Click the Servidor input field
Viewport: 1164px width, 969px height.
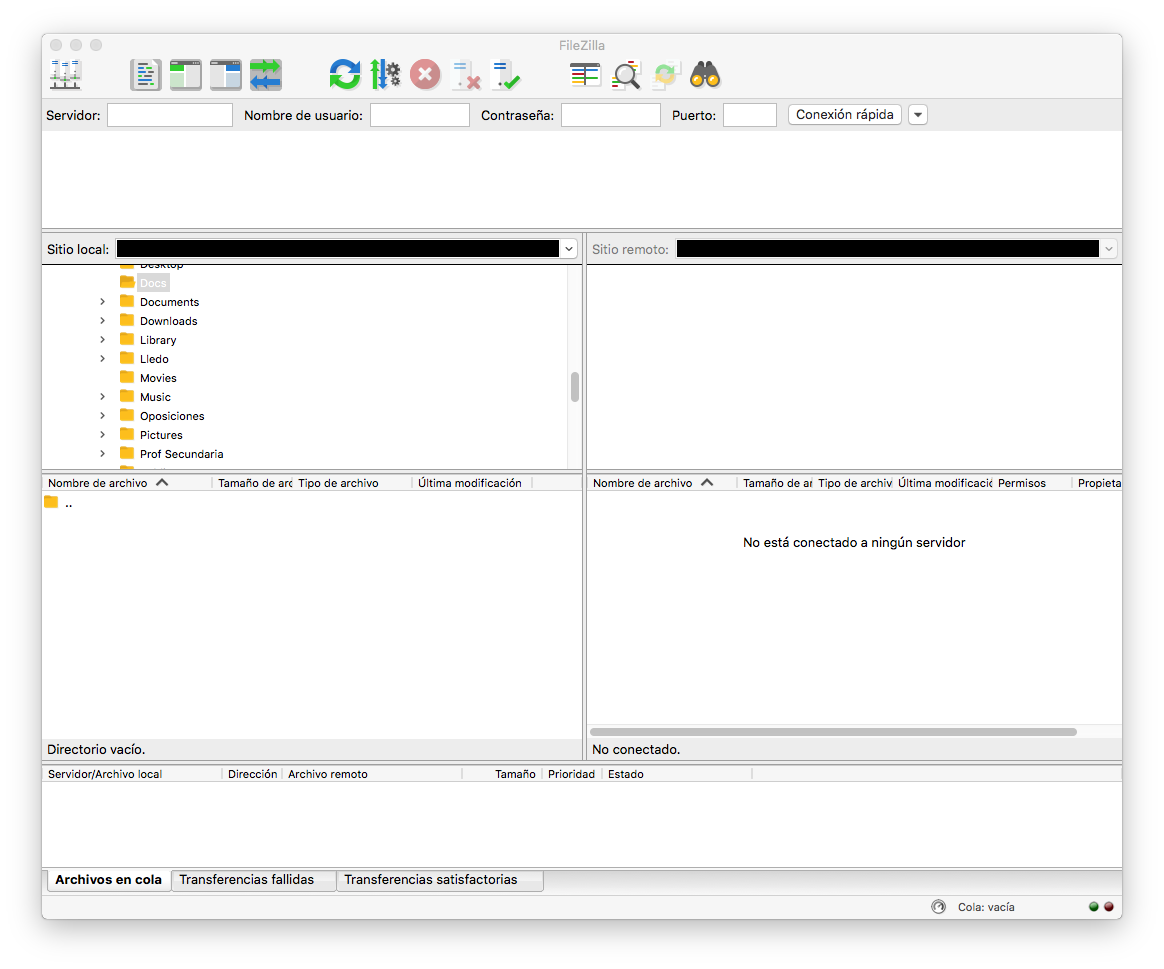point(170,115)
